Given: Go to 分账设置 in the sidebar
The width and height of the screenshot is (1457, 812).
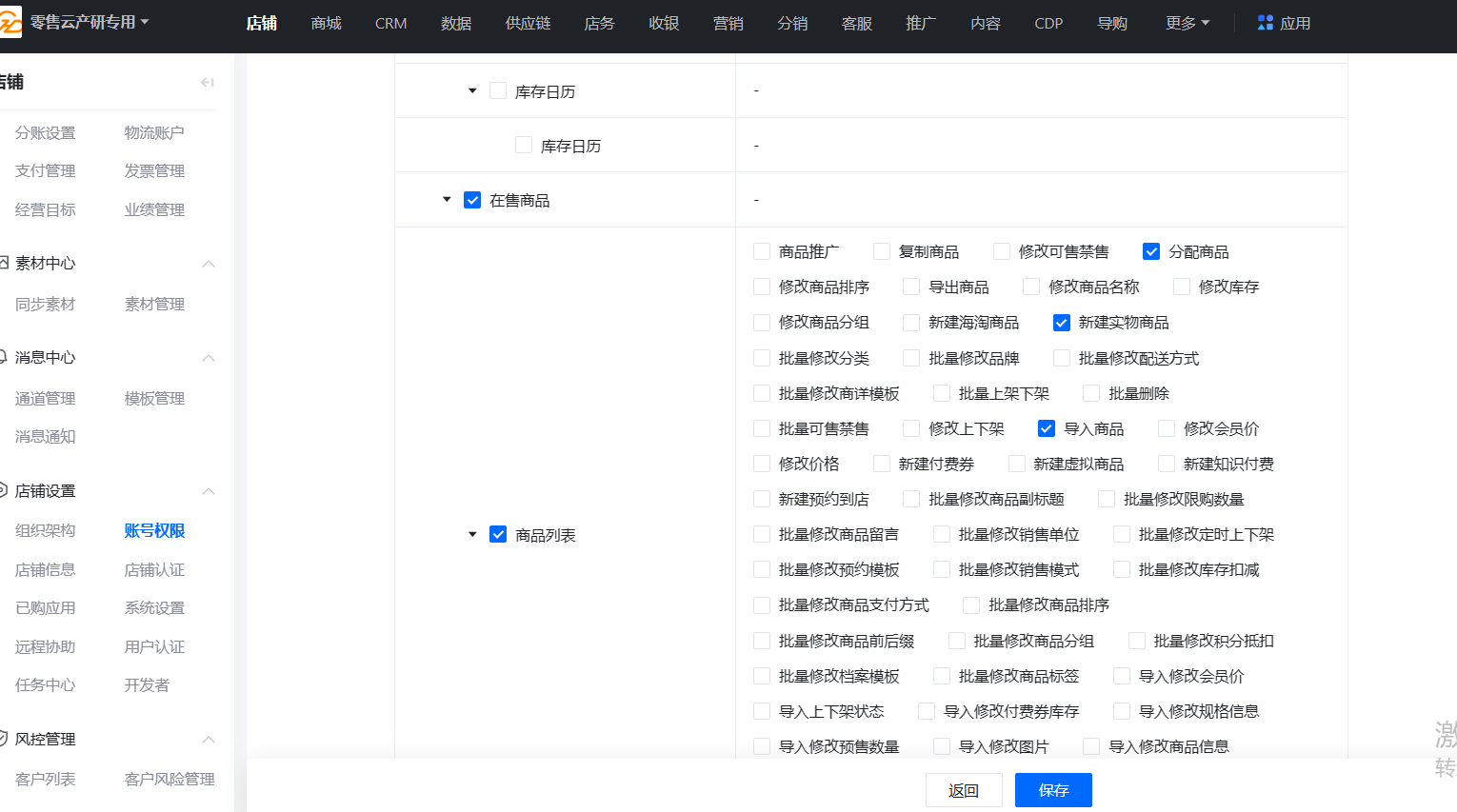Looking at the screenshot, I should pos(45,132).
